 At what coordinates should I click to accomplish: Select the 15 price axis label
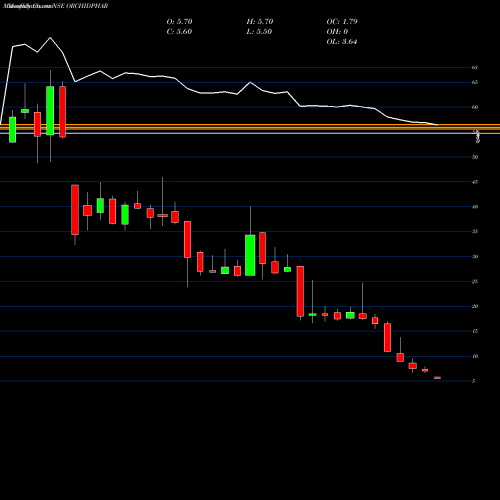(475, 331)
